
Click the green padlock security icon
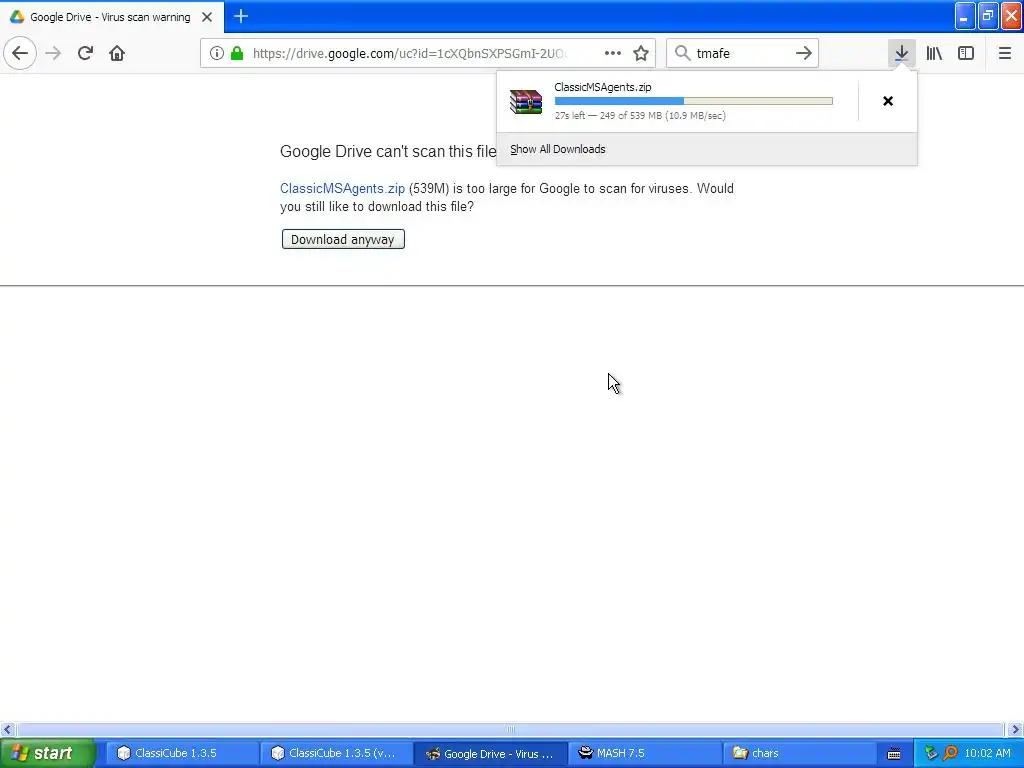237,53
